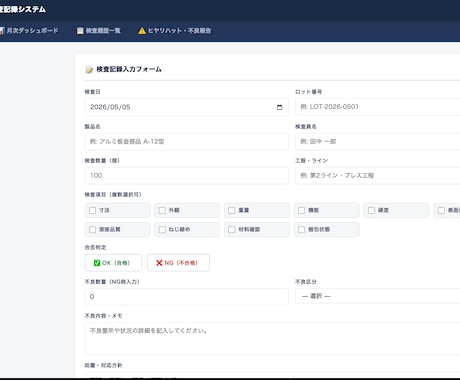The height and width of the screenshot is (380, 460).
Task: Open the 不良区分 dropdown
Action: pos(378,296)
